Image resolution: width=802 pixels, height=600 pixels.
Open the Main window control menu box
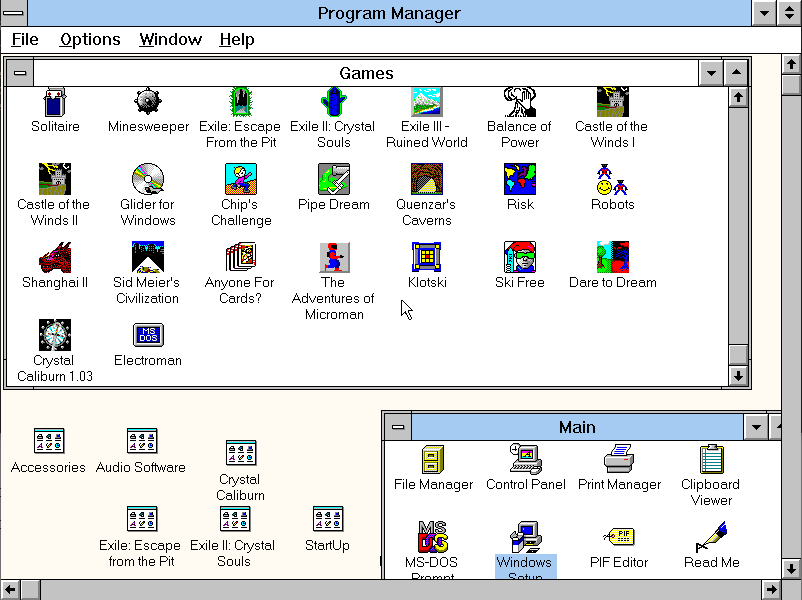398,427
